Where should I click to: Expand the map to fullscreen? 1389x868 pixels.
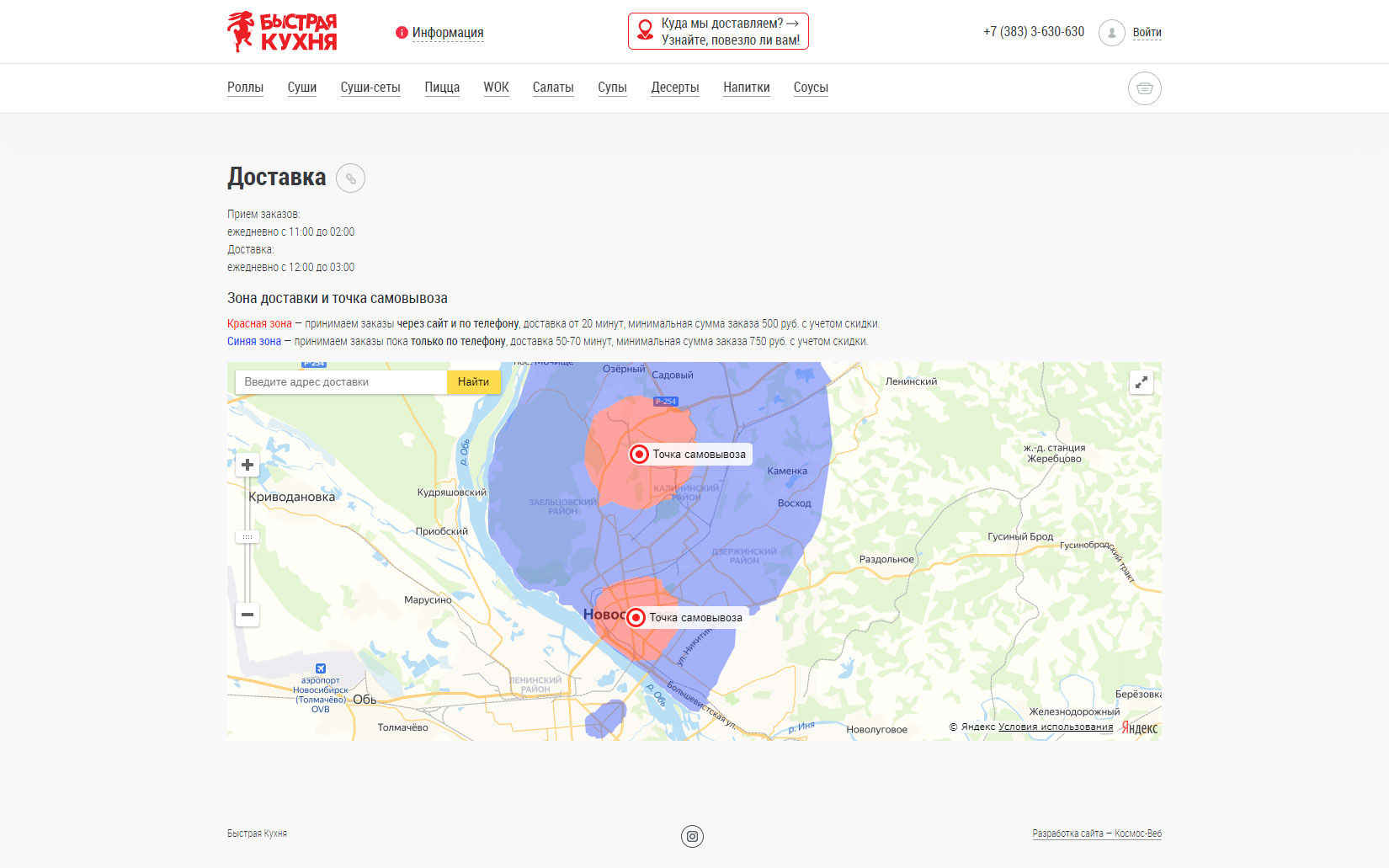click(x=1141, y=382)
